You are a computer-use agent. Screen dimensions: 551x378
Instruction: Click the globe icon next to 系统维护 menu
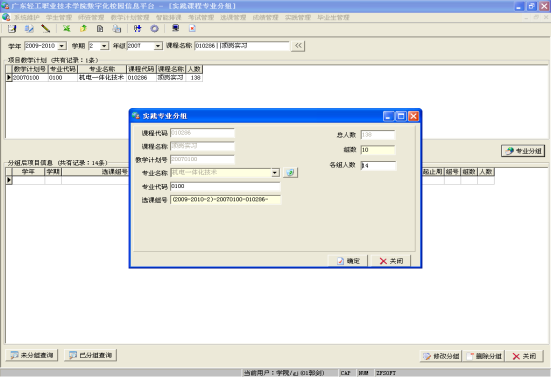6,17
